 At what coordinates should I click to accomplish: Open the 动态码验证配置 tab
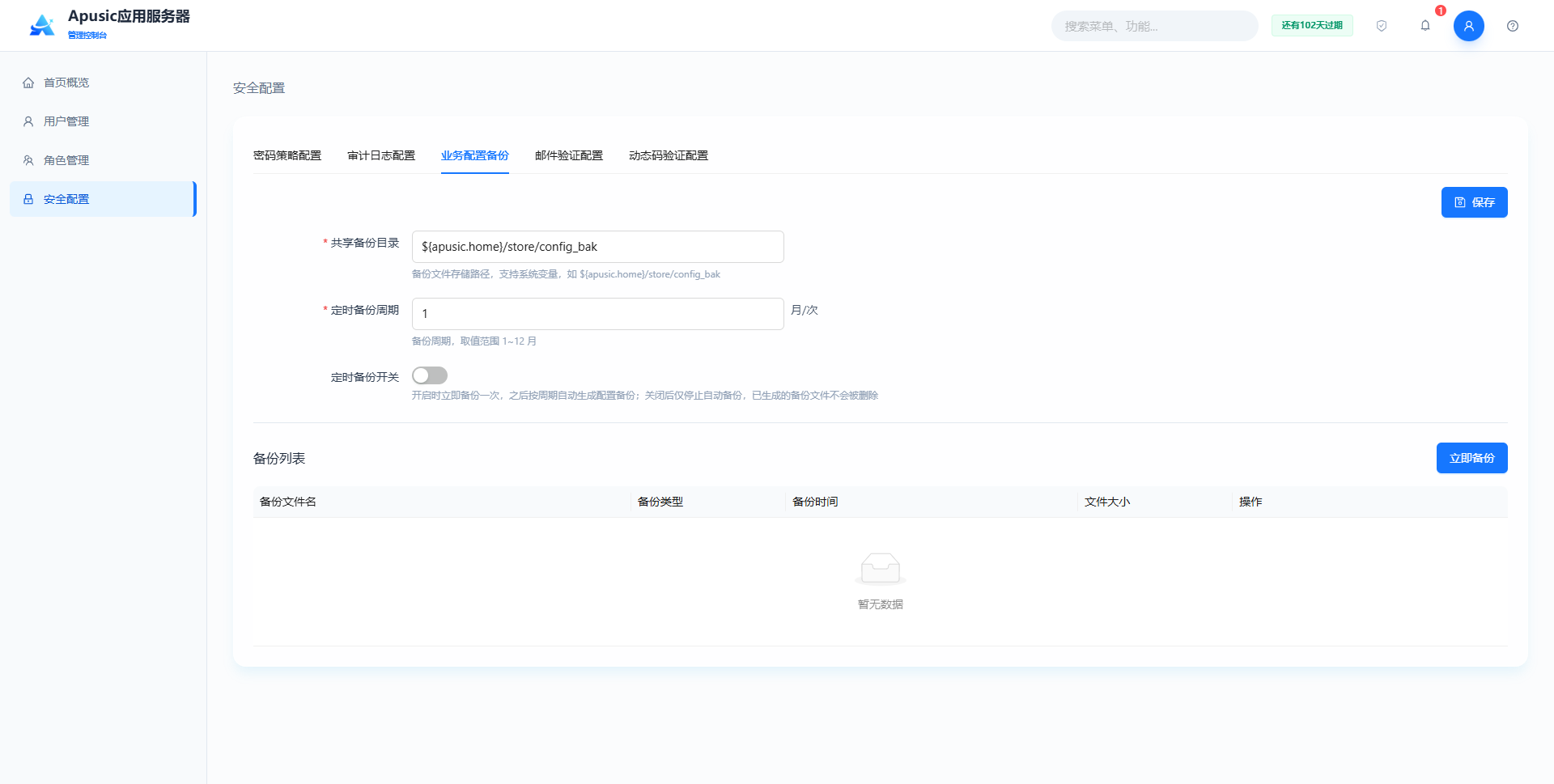point(669,155)
